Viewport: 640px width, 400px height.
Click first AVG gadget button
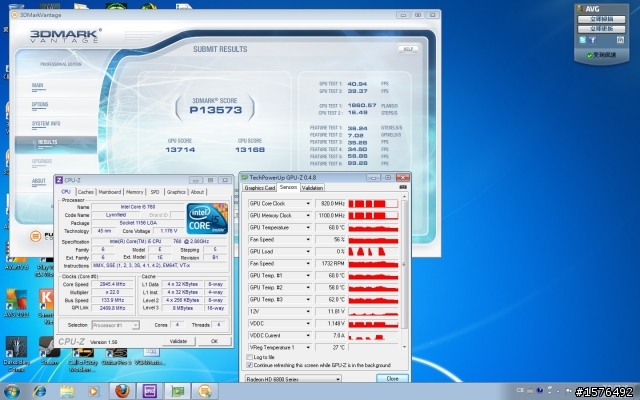point(601,19)
